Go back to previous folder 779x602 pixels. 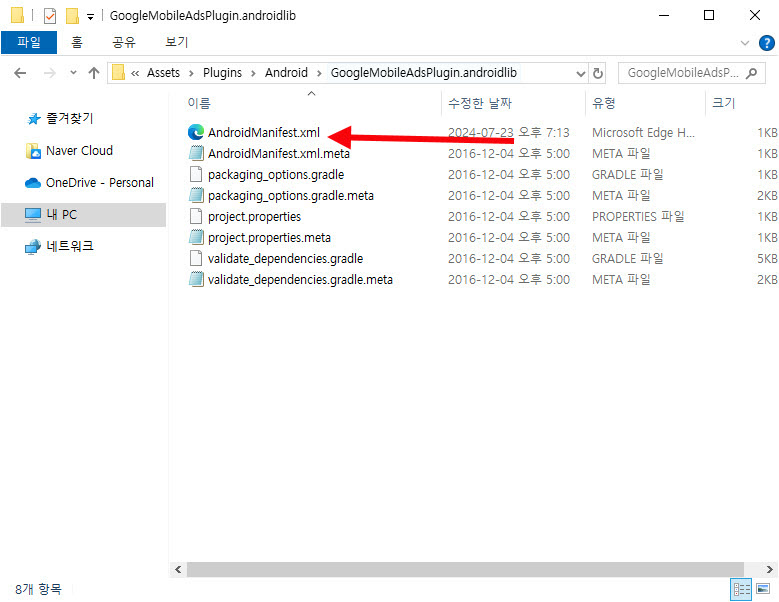[20, 74]
